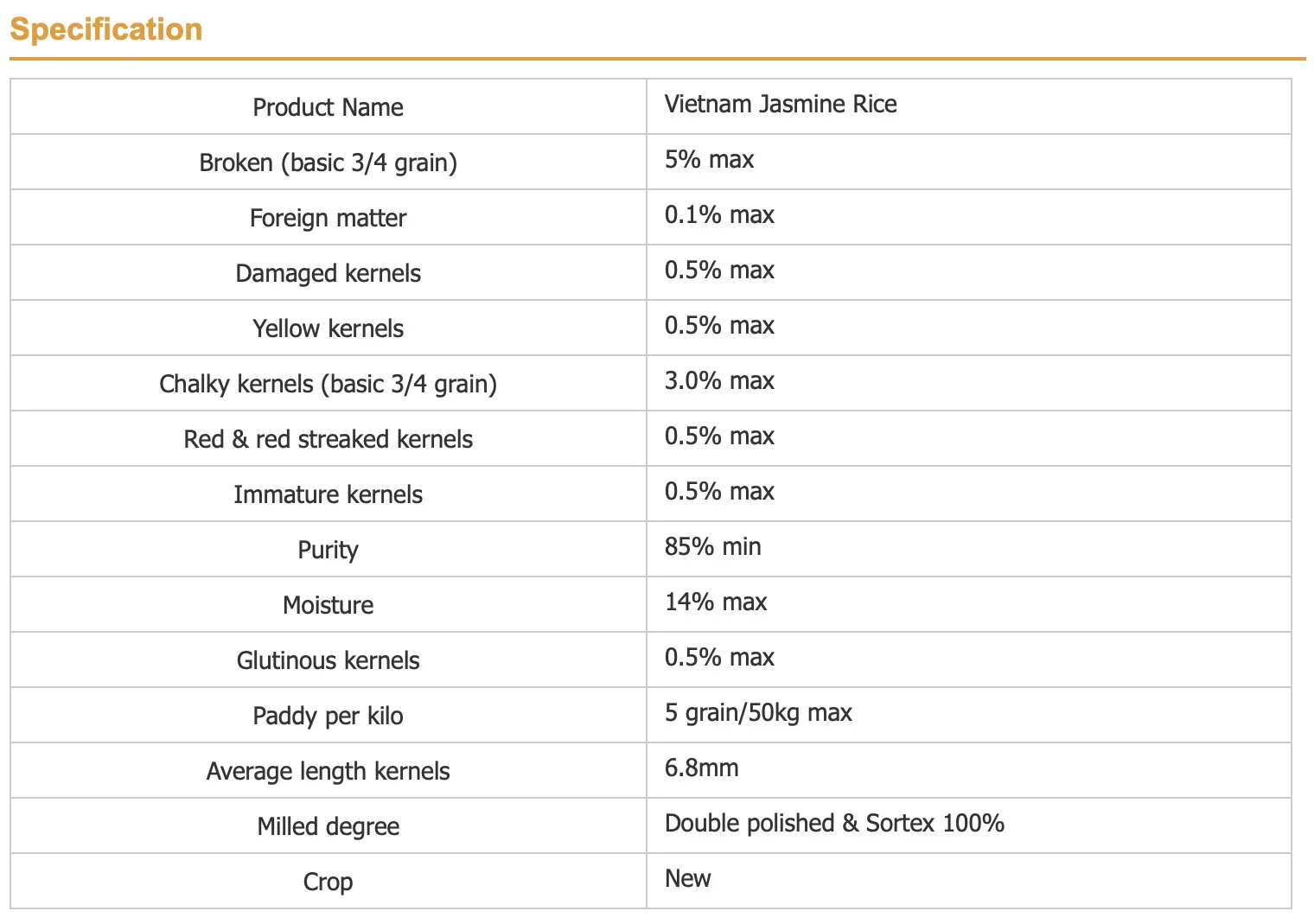Click the Foreign matter row label

pyautogui.click(x=328, y=218)
